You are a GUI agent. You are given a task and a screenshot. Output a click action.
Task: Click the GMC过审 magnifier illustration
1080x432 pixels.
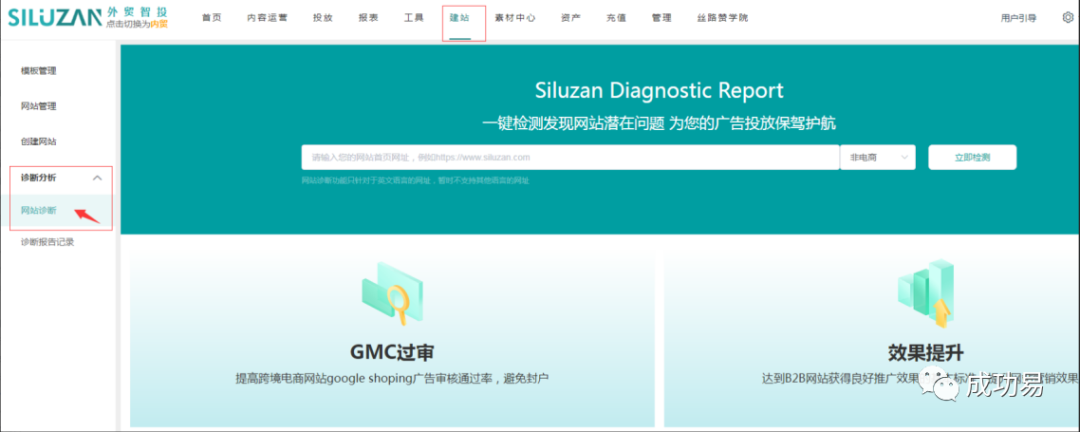click(392, 293)
